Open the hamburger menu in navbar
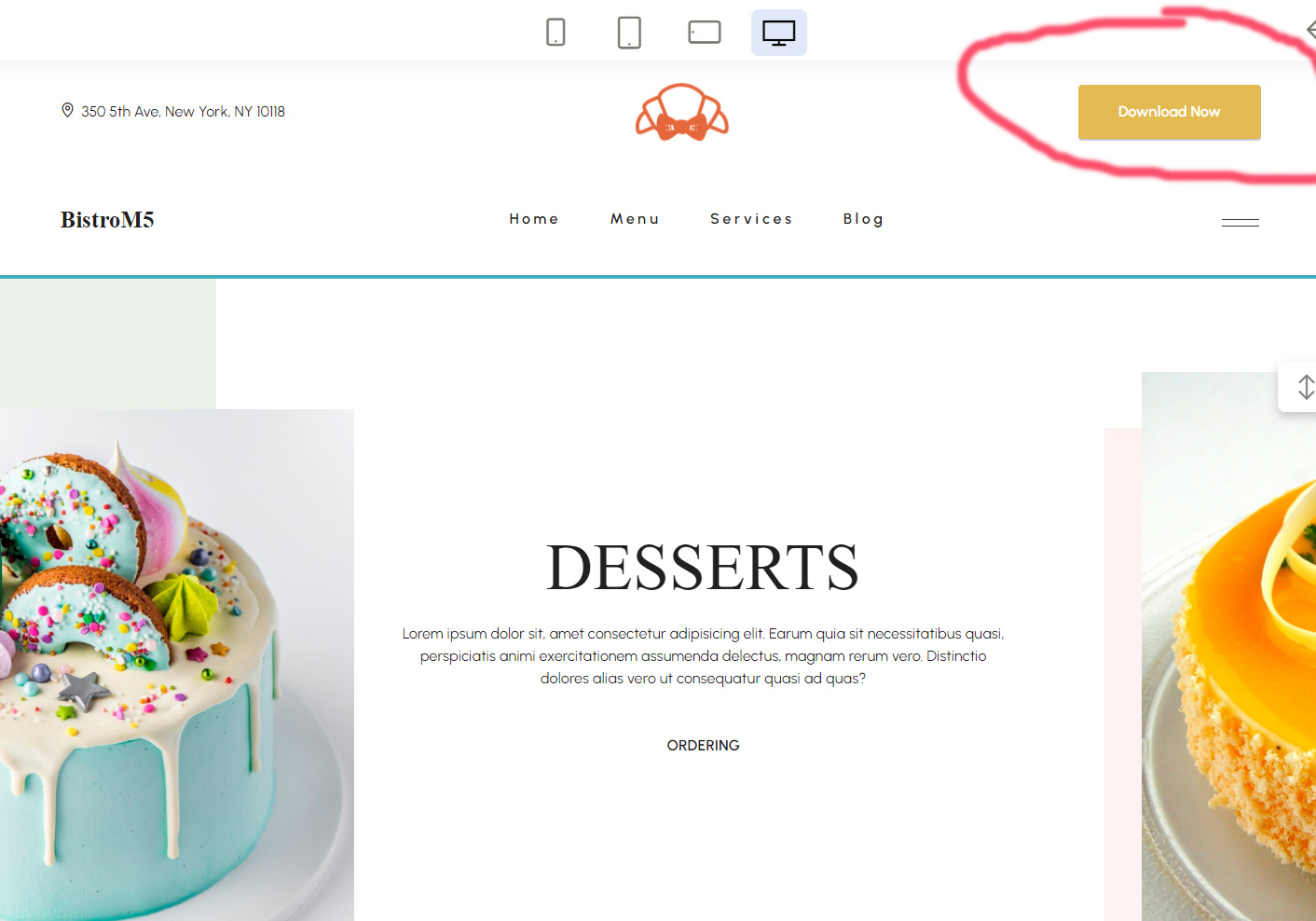Viewport: 1316px width, 921px height. pyautogui.click(x=1240, y=222)
